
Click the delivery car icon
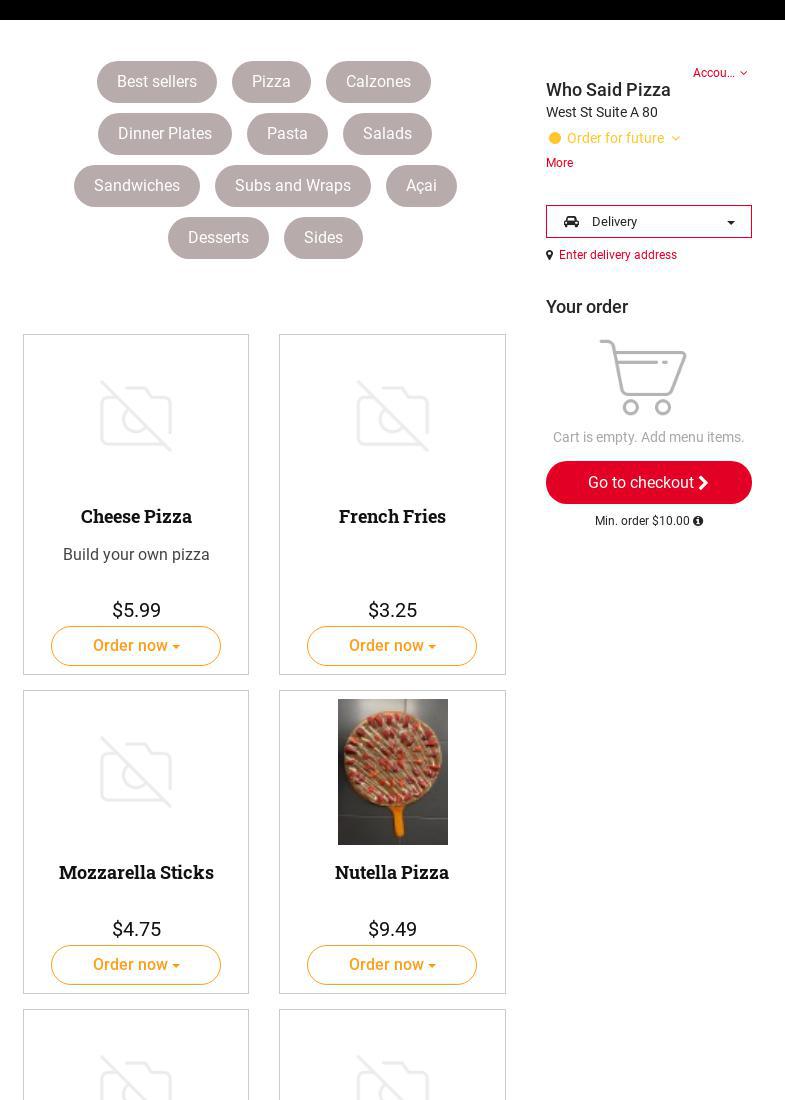pyautogui.click(x=571, y=222)
